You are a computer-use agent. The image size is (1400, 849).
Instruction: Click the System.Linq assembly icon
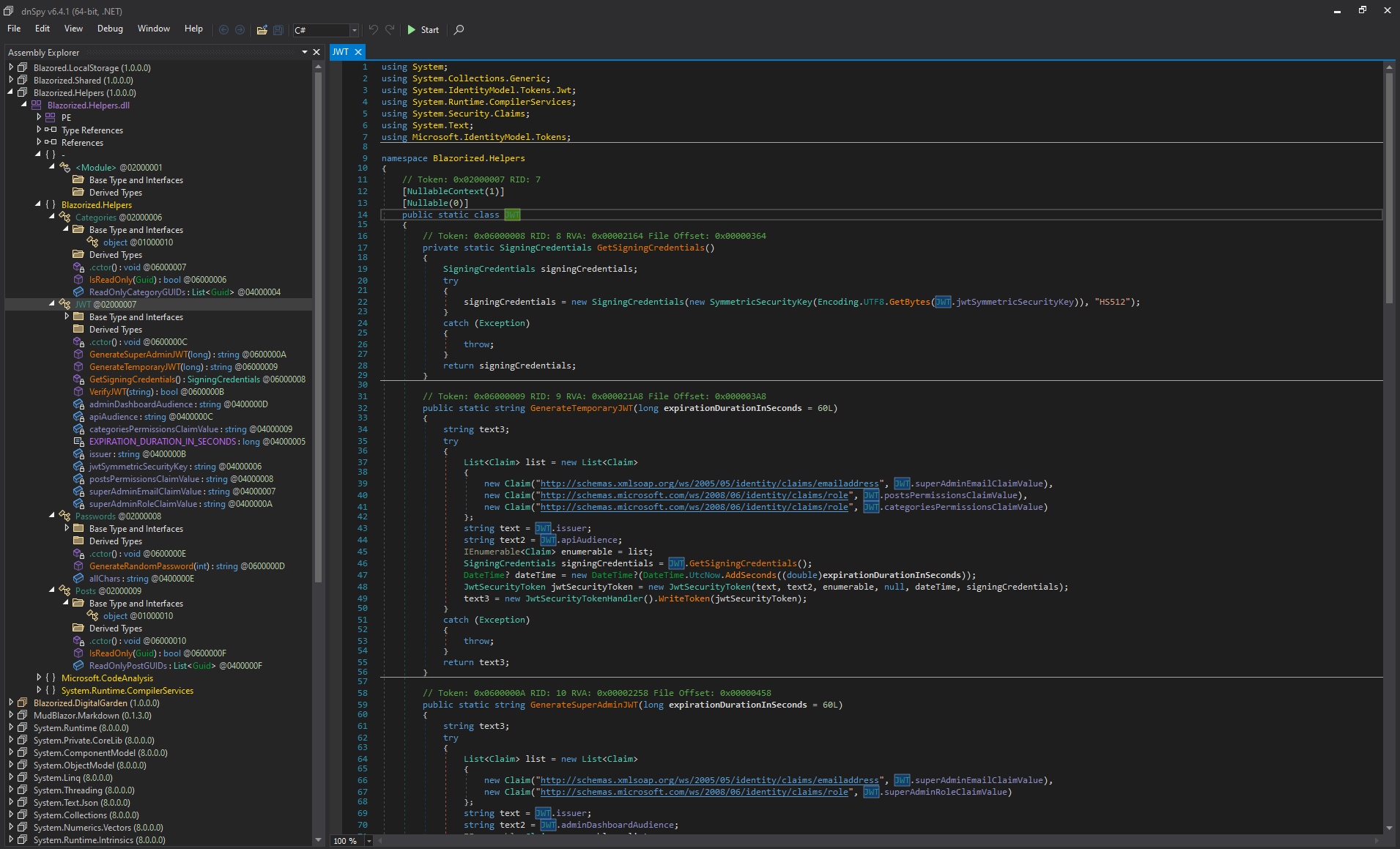pos(22,777)
